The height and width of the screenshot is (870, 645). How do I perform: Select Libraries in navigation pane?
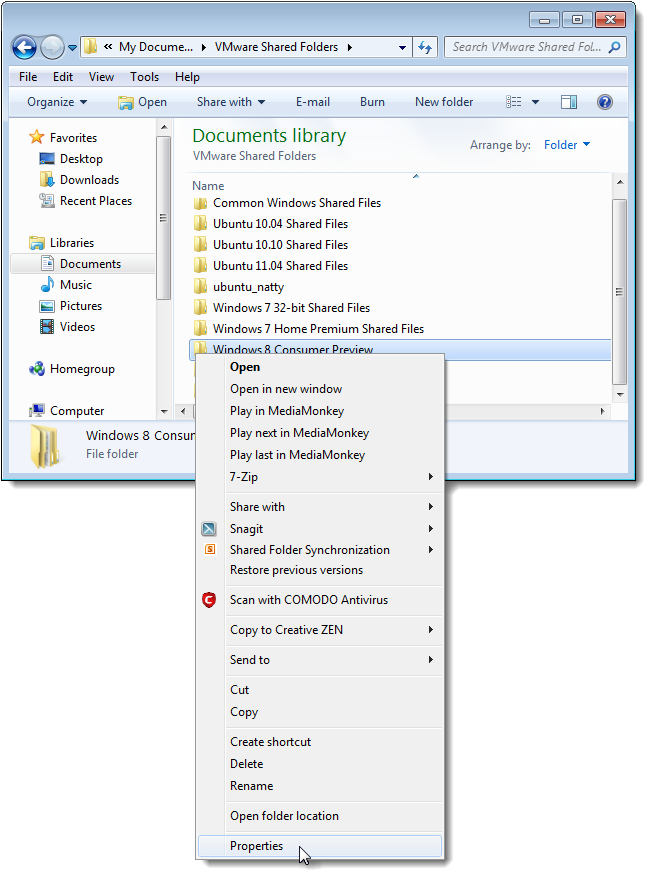pyautogui.click(x=61, y=243)
